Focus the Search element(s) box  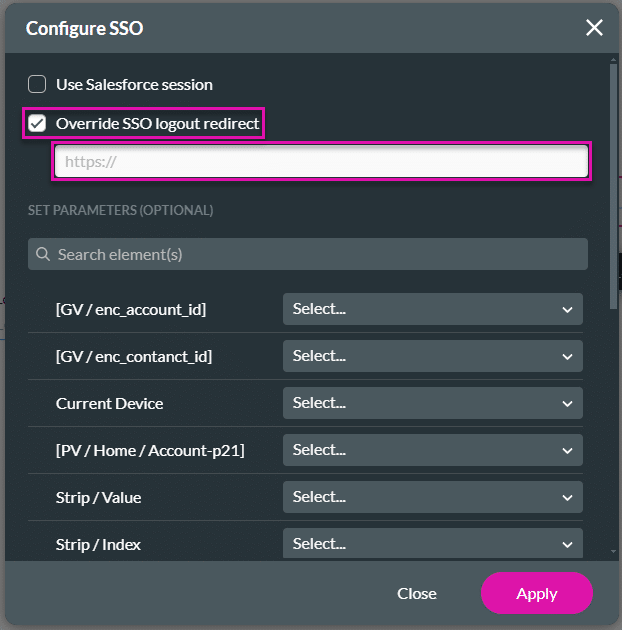point(308,254)
